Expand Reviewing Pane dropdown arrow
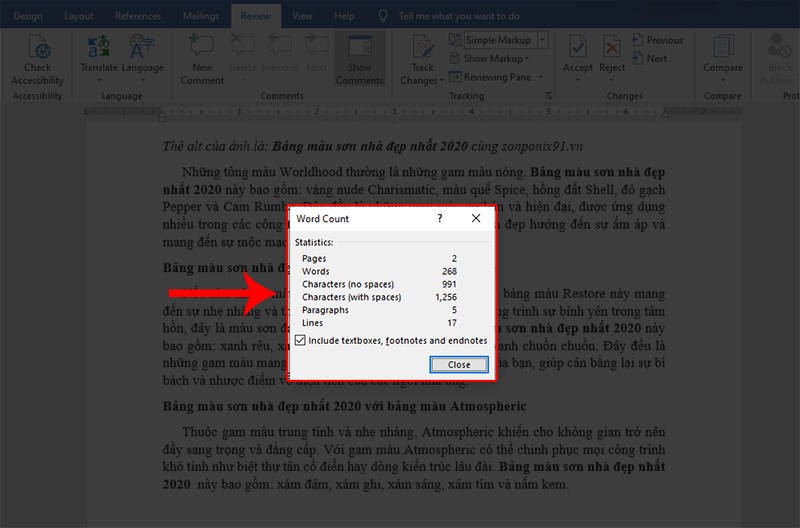The width and height of the screenshot is (800, 528). (x=541, y=77)
